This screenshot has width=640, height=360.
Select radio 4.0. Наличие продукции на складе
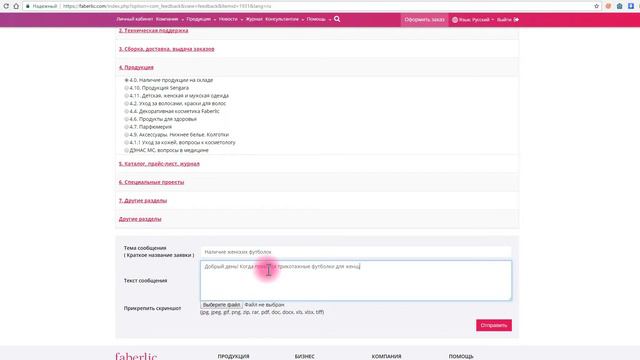pos(127,80)
